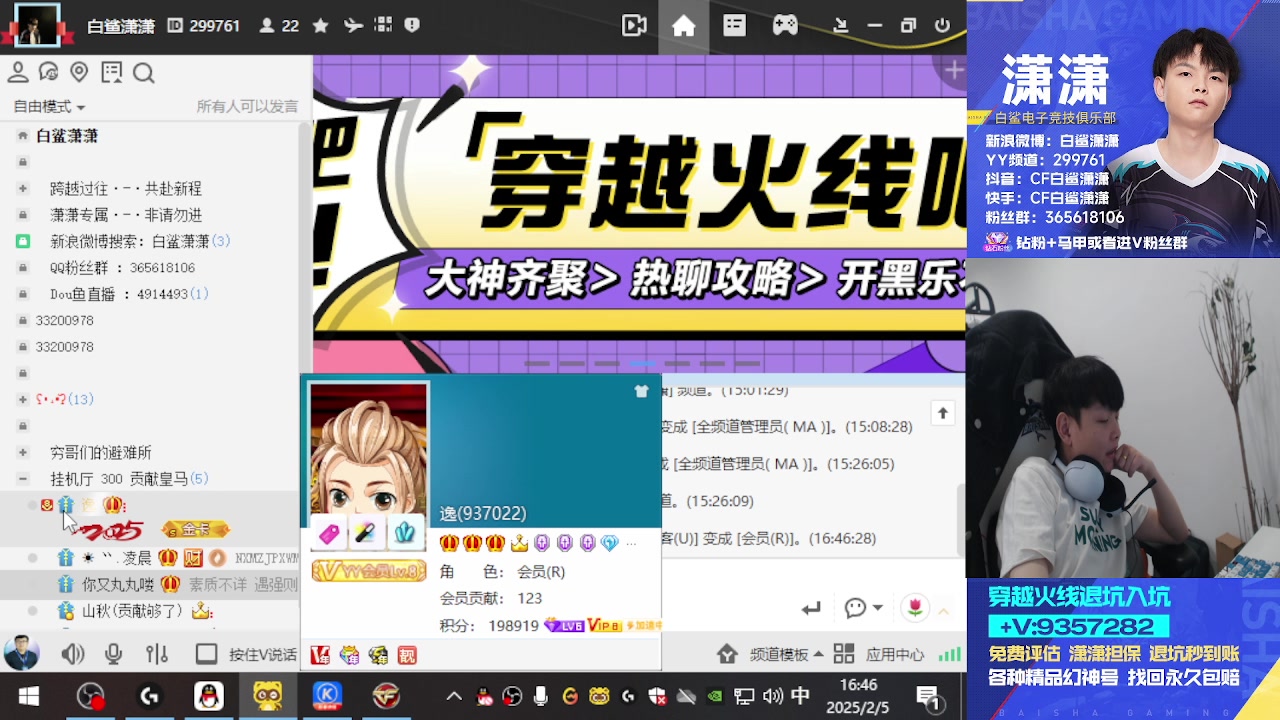Open the list/task panel icon in top bar
The image size is (1280, 720).
(735, 26)
